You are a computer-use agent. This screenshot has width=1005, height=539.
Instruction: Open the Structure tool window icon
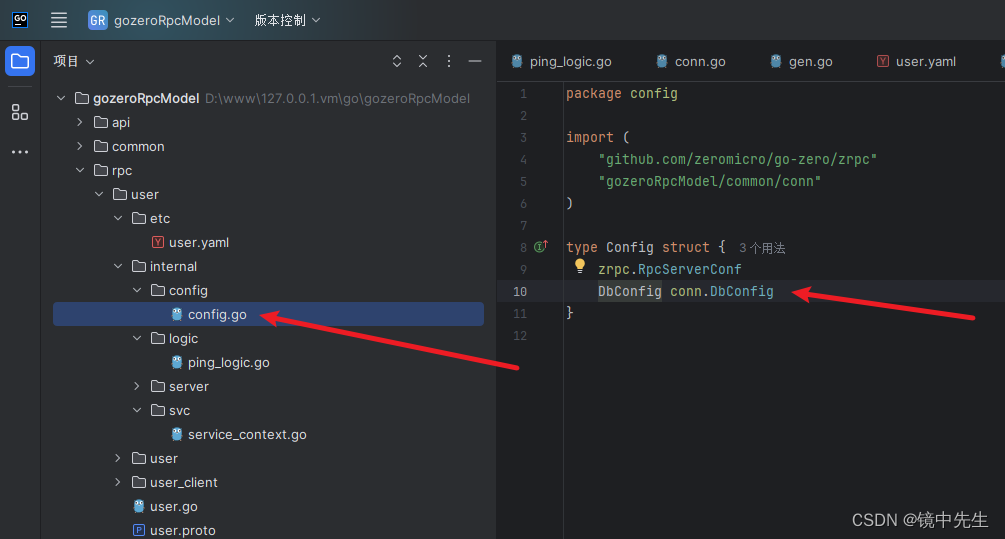coord(20,113)
